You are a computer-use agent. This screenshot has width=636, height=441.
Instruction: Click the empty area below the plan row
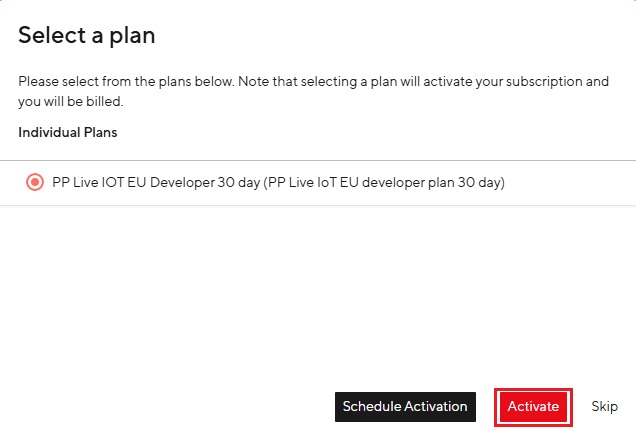tap(318, 290)
